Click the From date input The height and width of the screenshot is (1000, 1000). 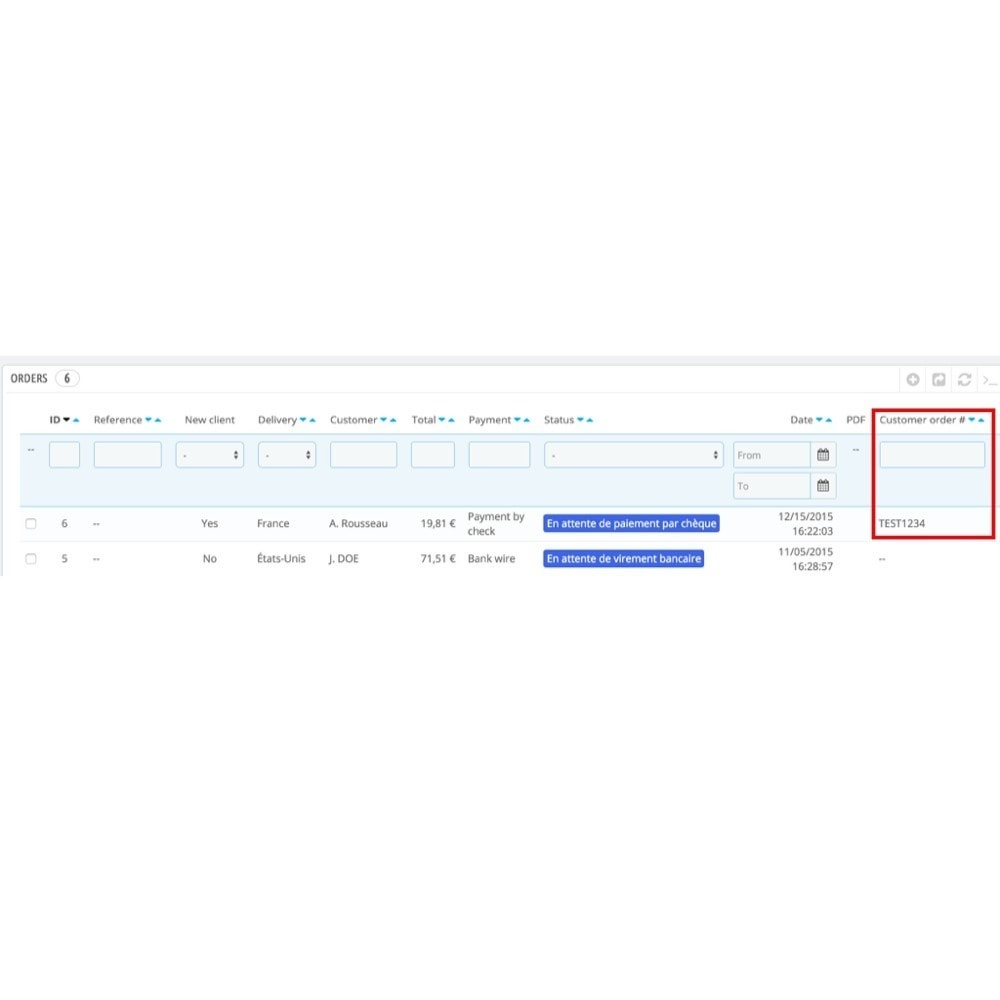click(772, 455)
